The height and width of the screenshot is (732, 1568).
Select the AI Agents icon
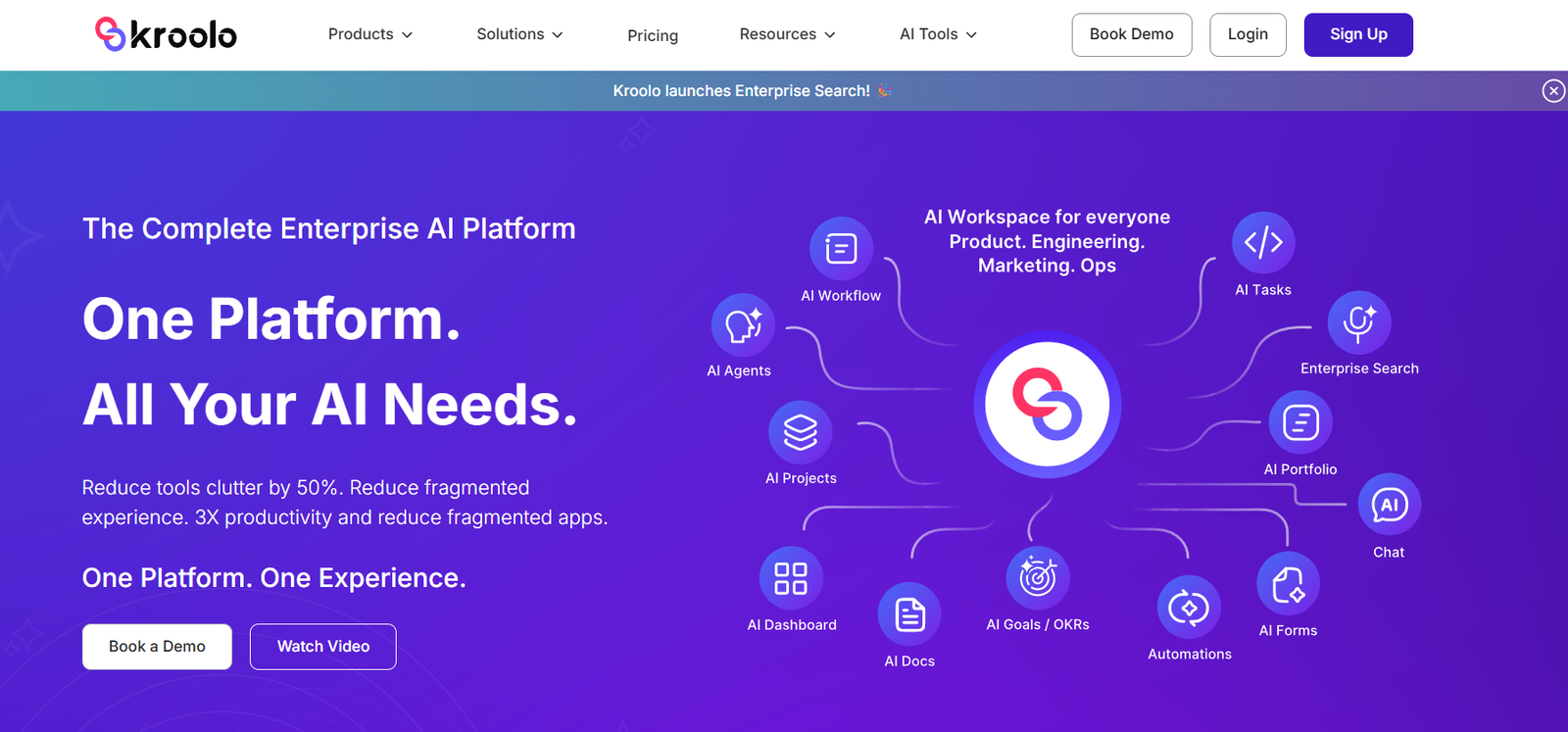click(x=742, y=325)
